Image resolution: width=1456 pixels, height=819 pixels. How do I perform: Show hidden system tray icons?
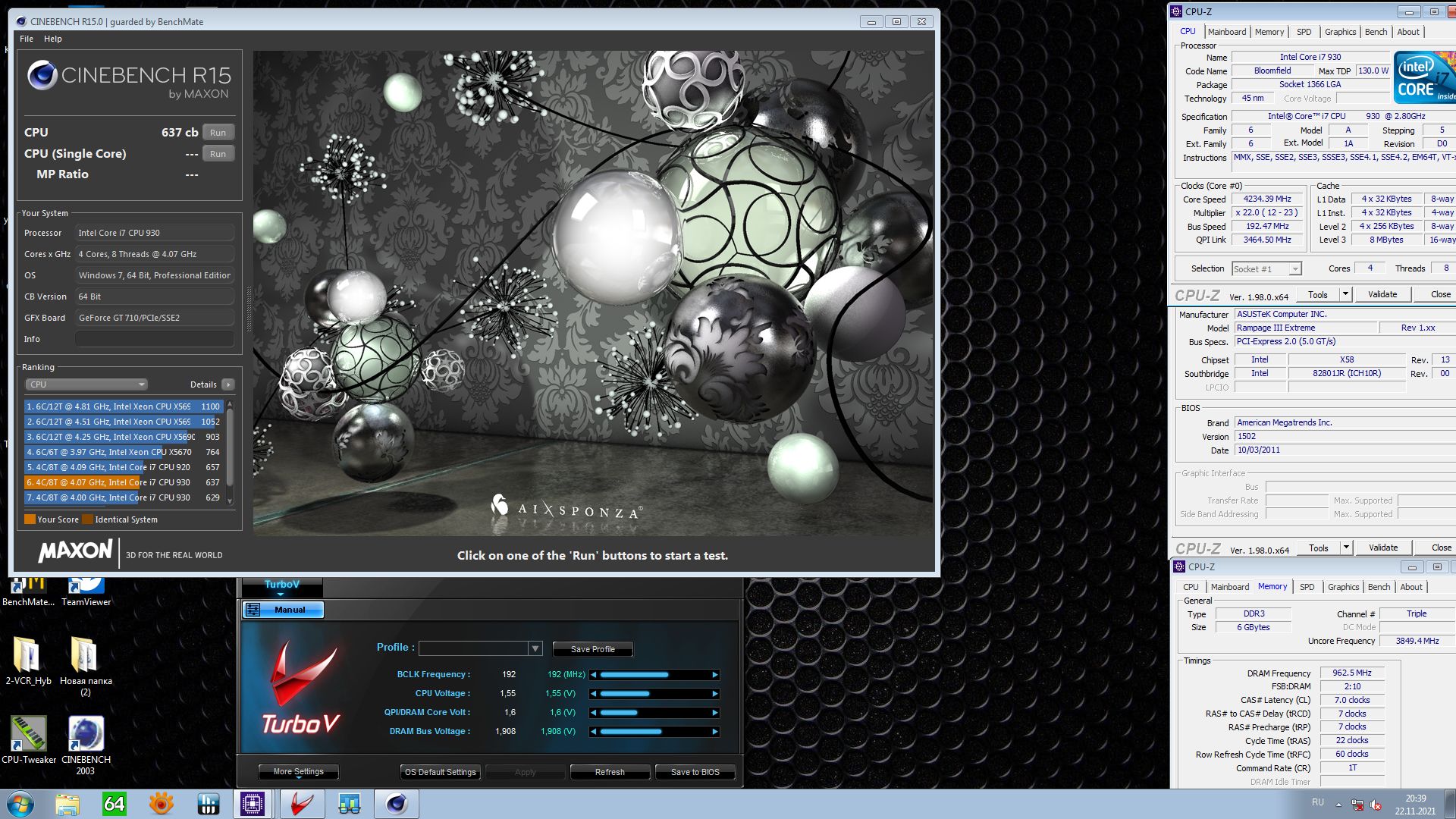pyautogui.click(x=1338, y=805)
